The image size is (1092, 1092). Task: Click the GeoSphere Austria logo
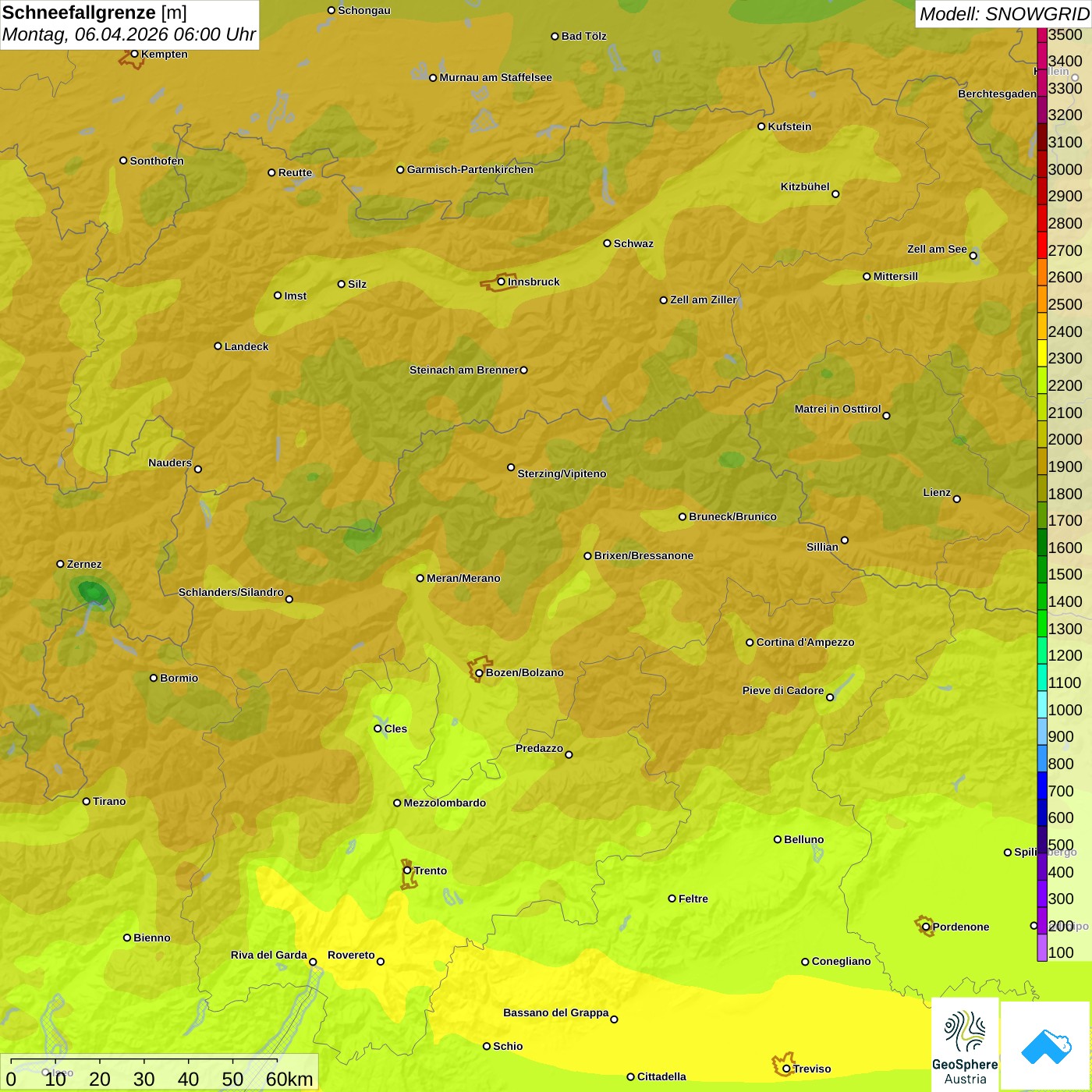(965, 1044)
